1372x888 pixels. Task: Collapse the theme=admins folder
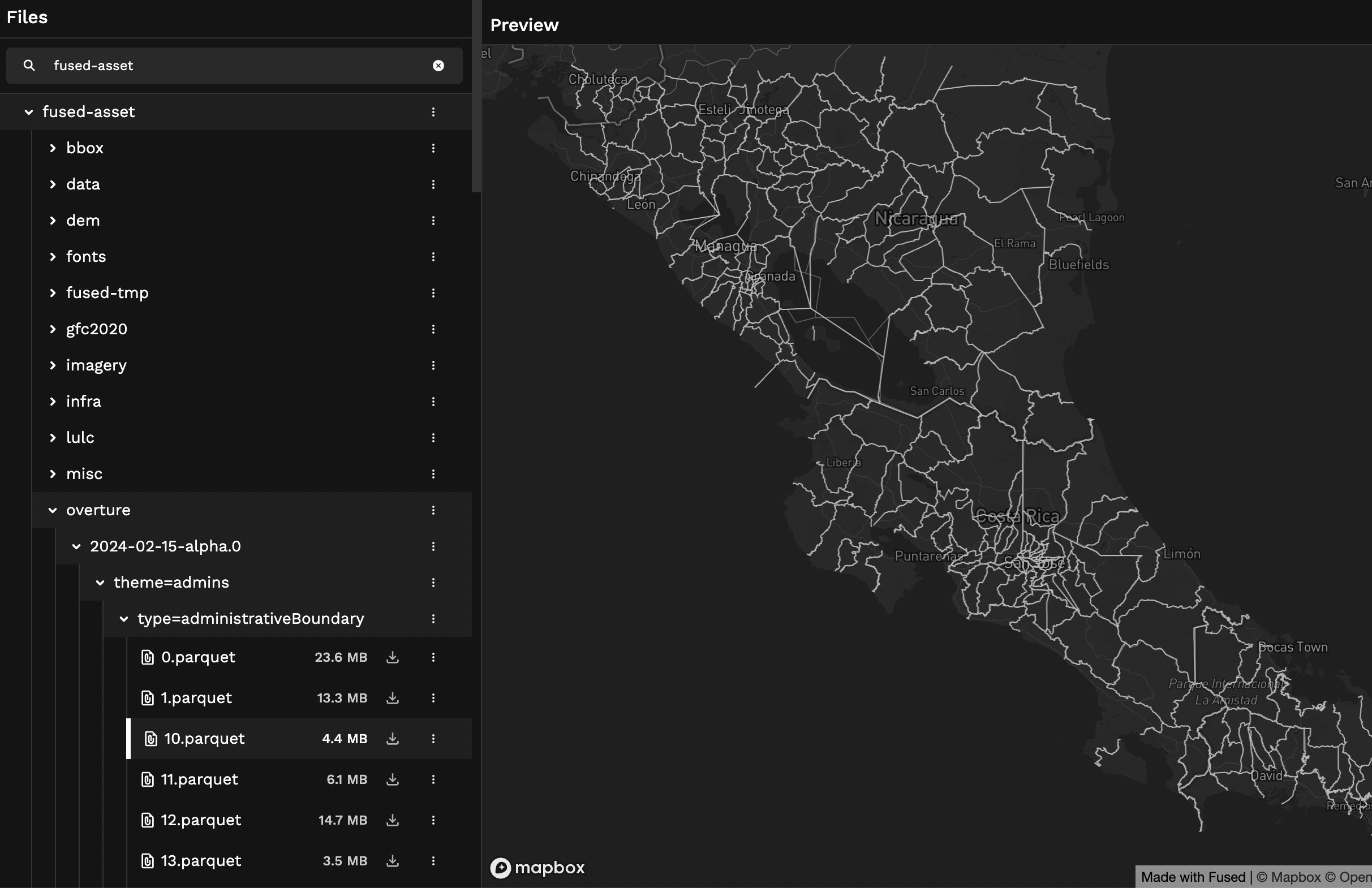coord(99,582)
